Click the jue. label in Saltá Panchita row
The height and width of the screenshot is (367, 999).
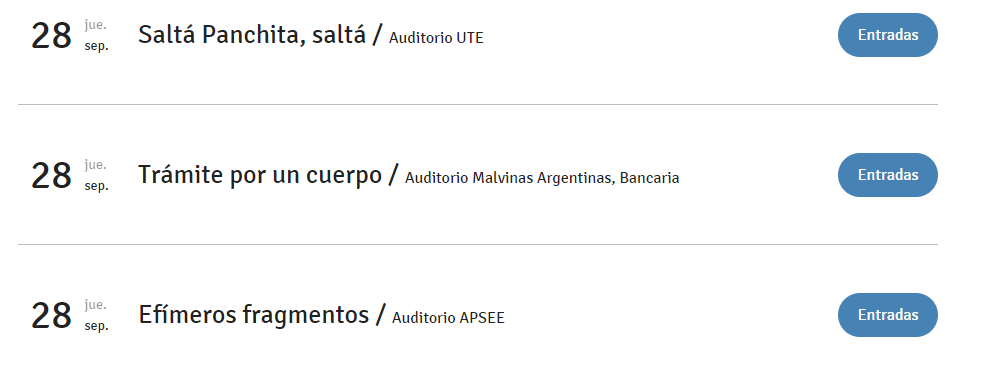point(96,25)
